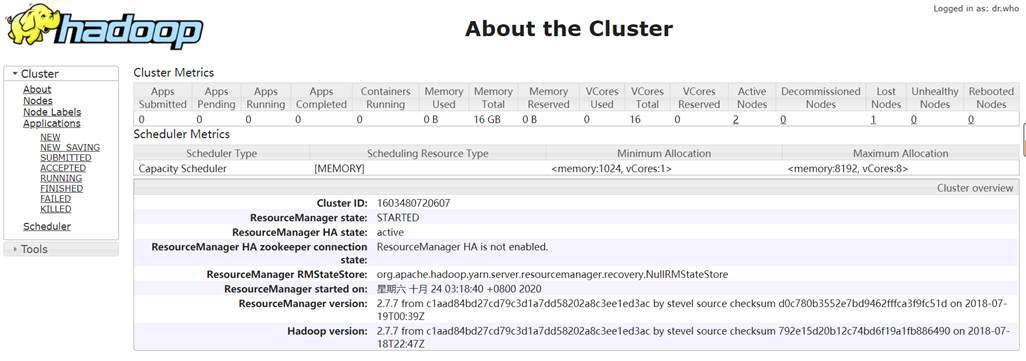Image resolution: width=1026 pixels, height=361 pixels.
Task: Collapse the Cluster section arrow
Action: click(15, 74)
